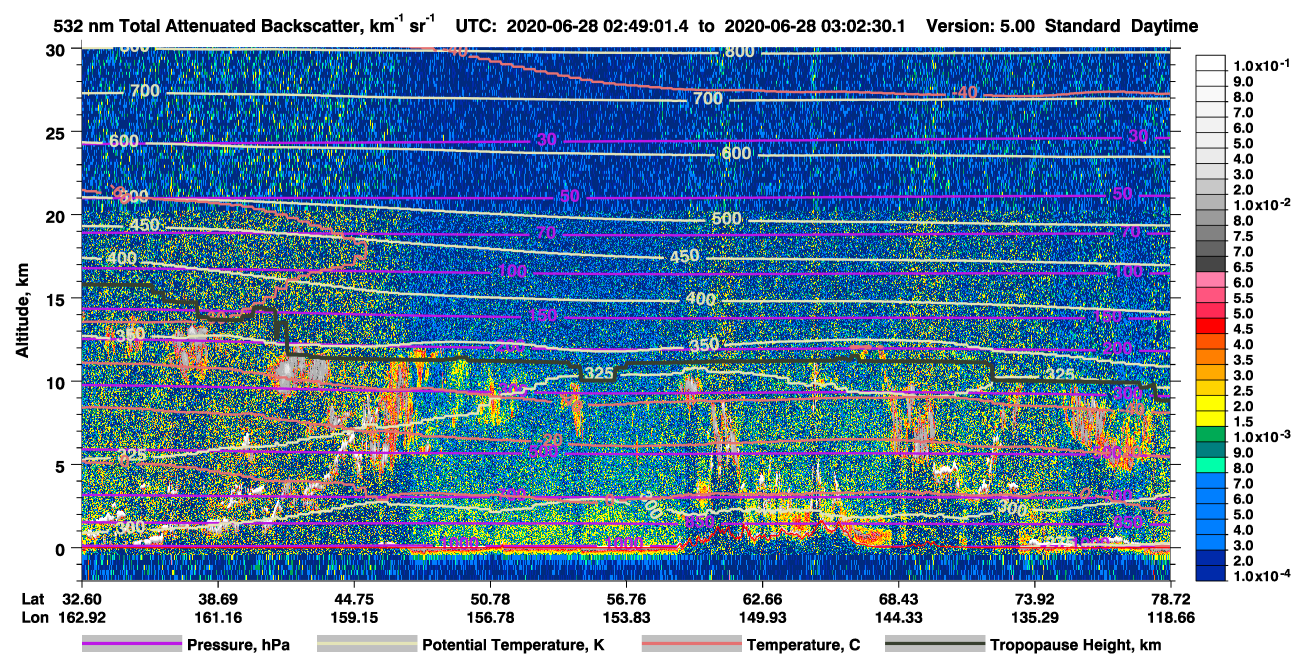Click the 'Tropopause Height, km' legend label

(1076, 646)
